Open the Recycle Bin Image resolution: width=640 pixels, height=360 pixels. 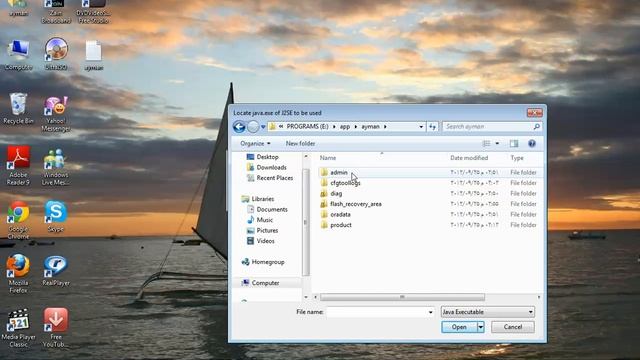coord(18,108)
